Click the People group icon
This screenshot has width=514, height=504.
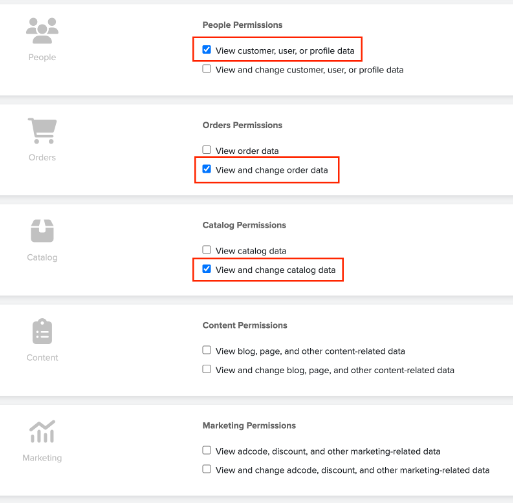click(42, 31)
